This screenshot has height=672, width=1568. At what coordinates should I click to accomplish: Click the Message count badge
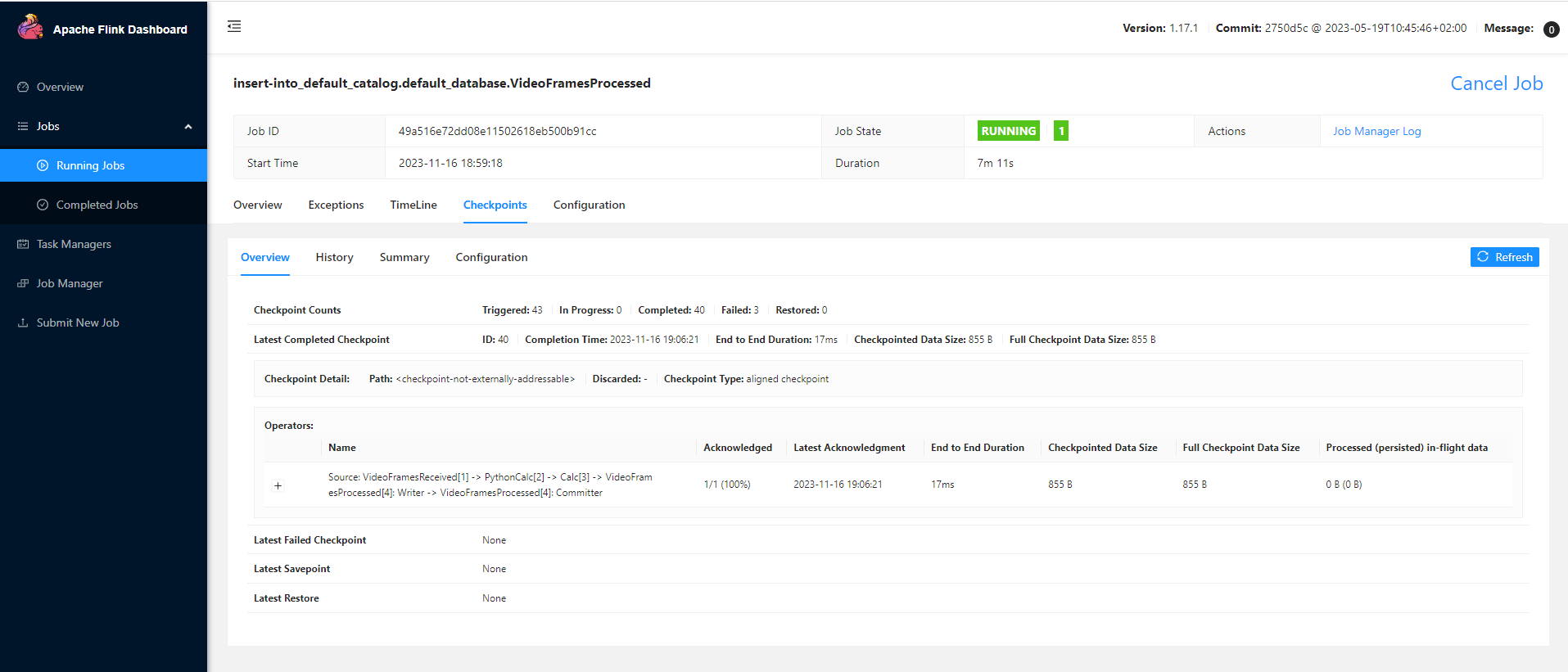click(1551, 29)
